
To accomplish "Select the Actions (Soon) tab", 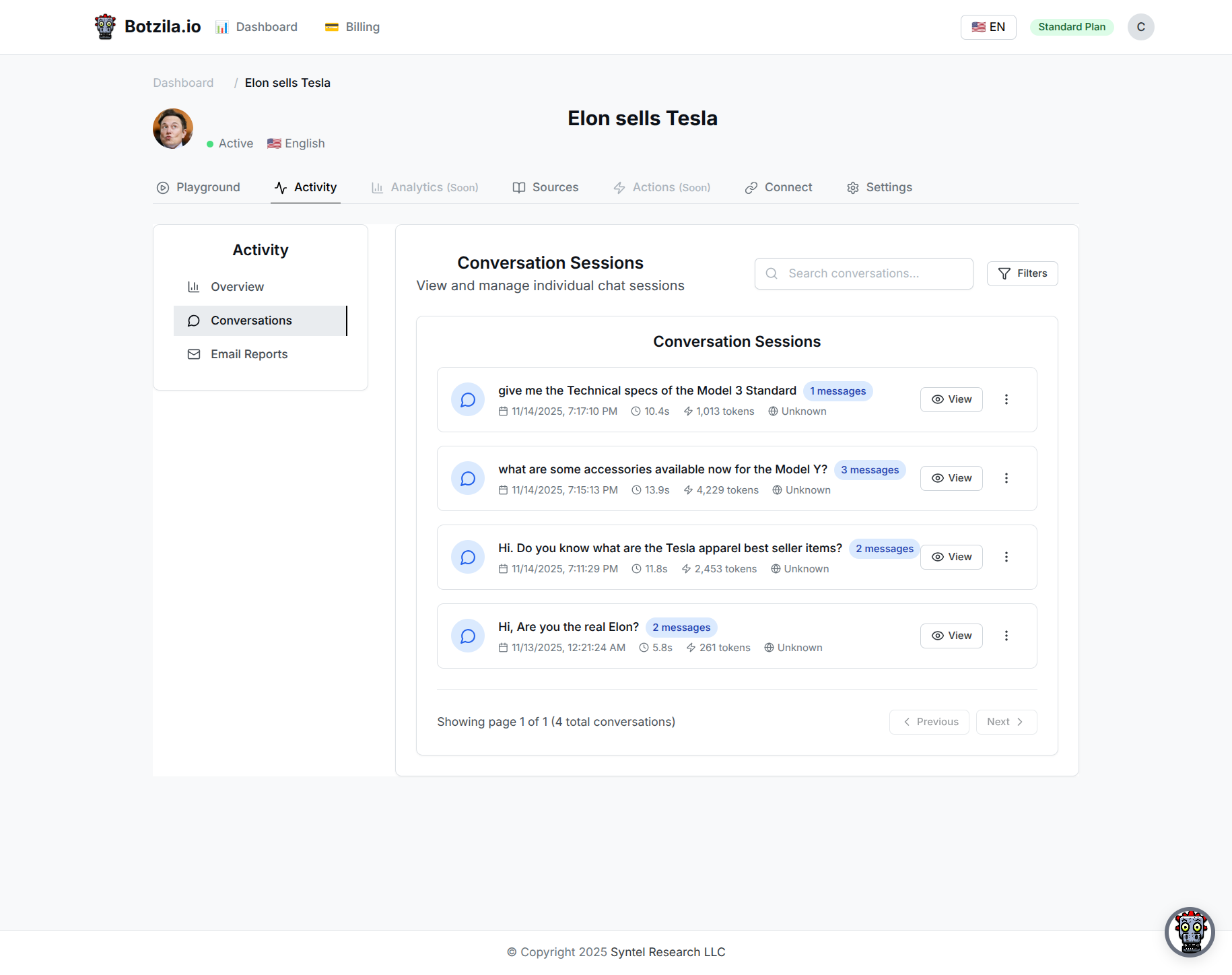I will (x=662, y=187).
